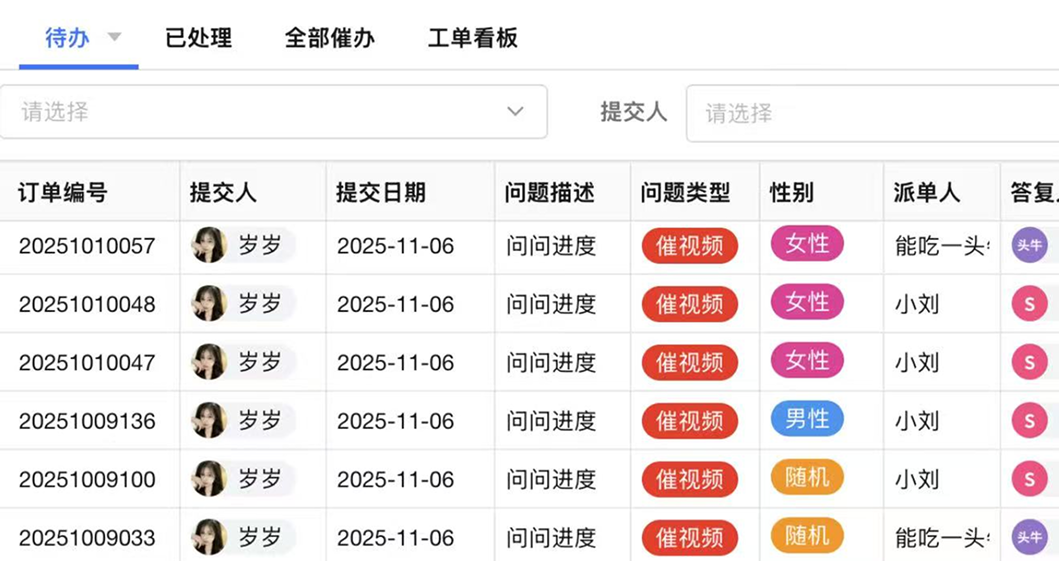Select order number 20251010047
This screenshot has width=1059, height=561.
tap(87, 363)
